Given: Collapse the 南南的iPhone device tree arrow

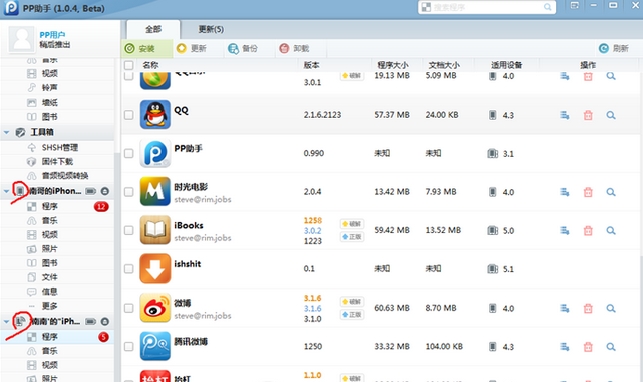Looking at the screenshot, I should pyautogui.click(x=7, y=322).
